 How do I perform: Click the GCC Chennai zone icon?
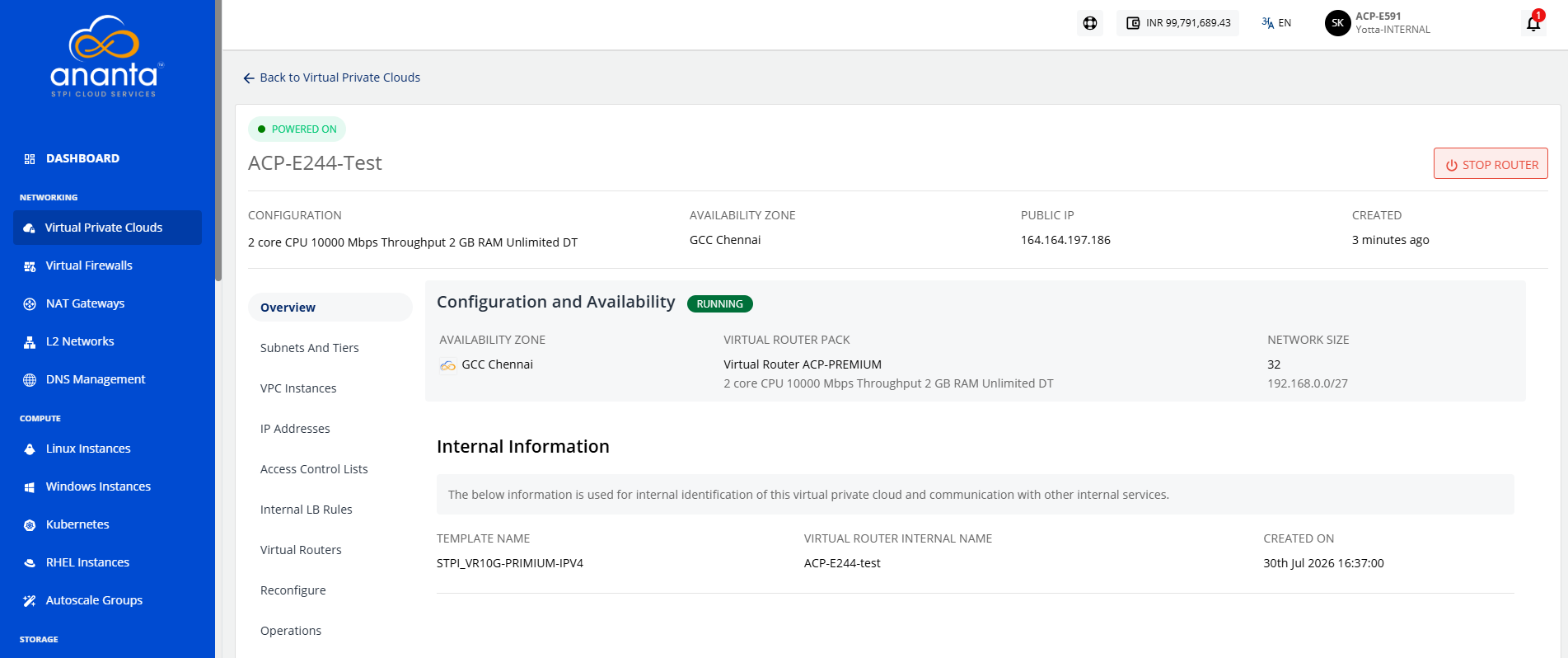click(x=447, y=364)
